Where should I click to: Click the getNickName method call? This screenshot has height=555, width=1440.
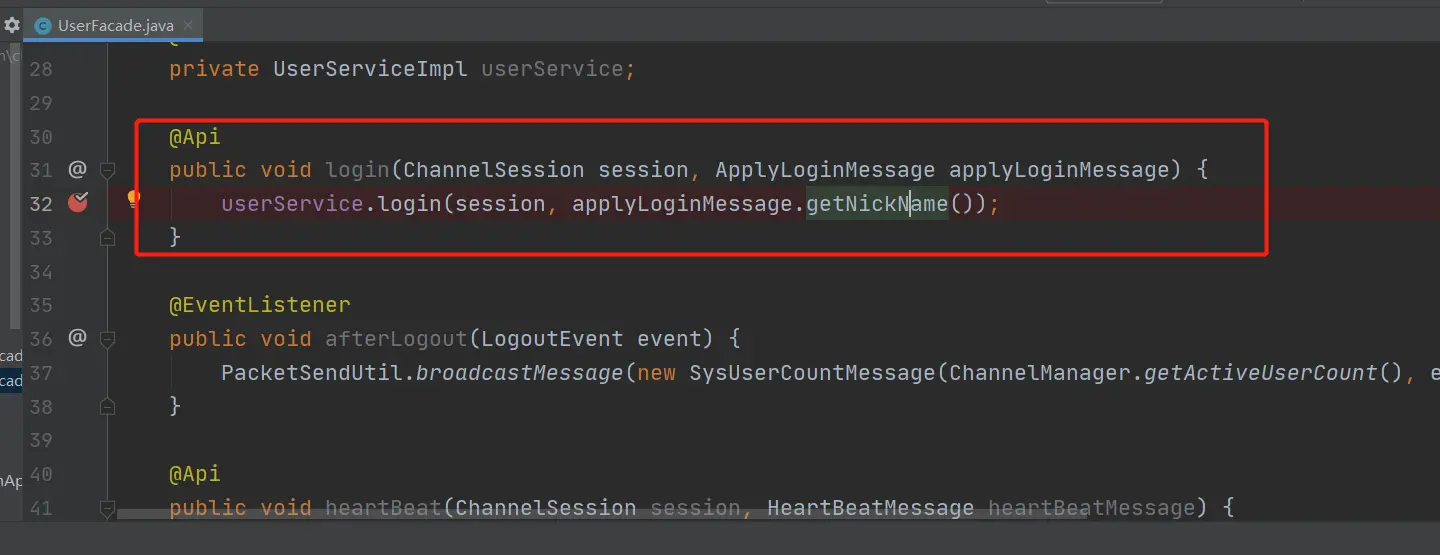pos(877,204)
